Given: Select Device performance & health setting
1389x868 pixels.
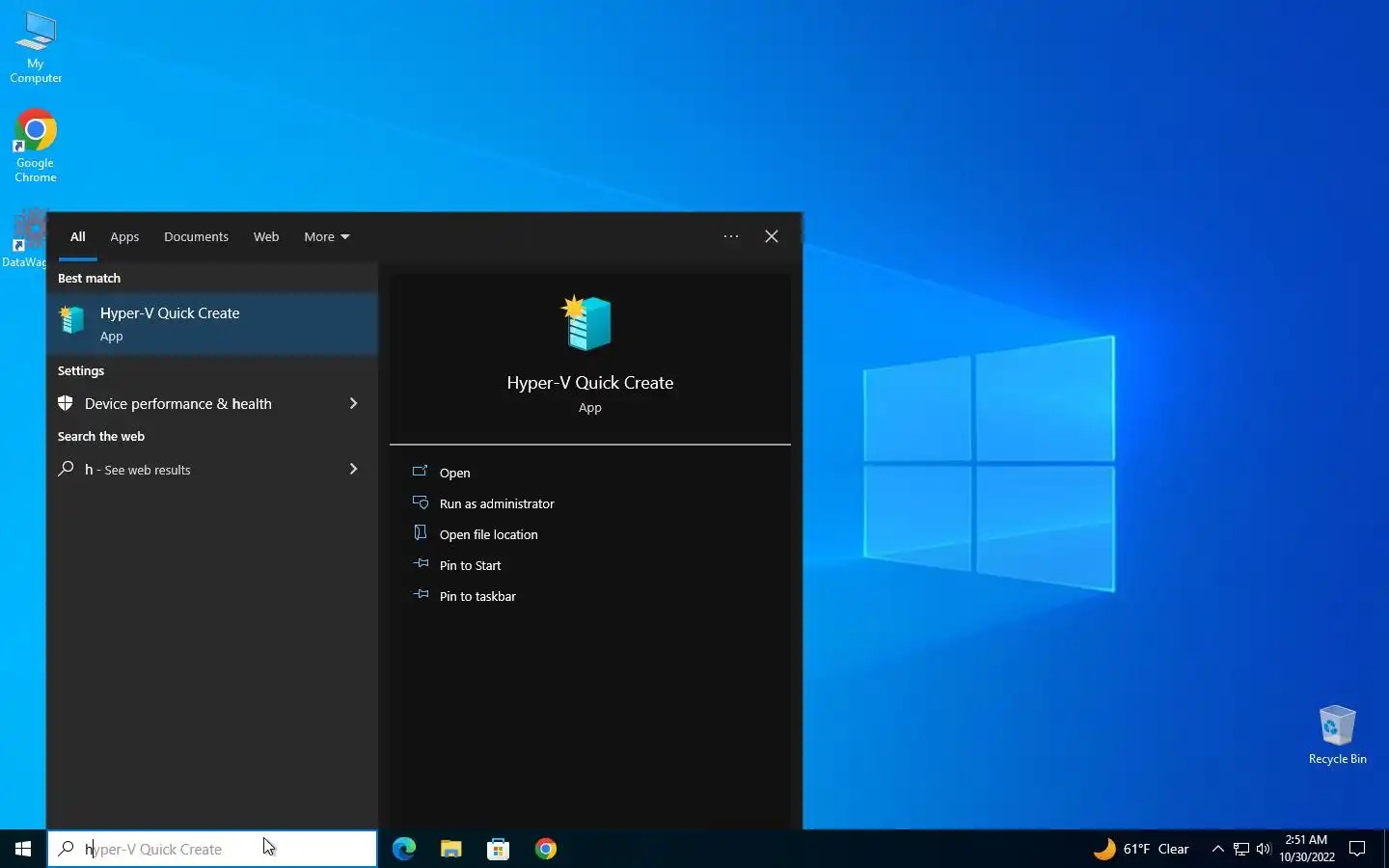Looking at the screenshot, I should point(212,403).
